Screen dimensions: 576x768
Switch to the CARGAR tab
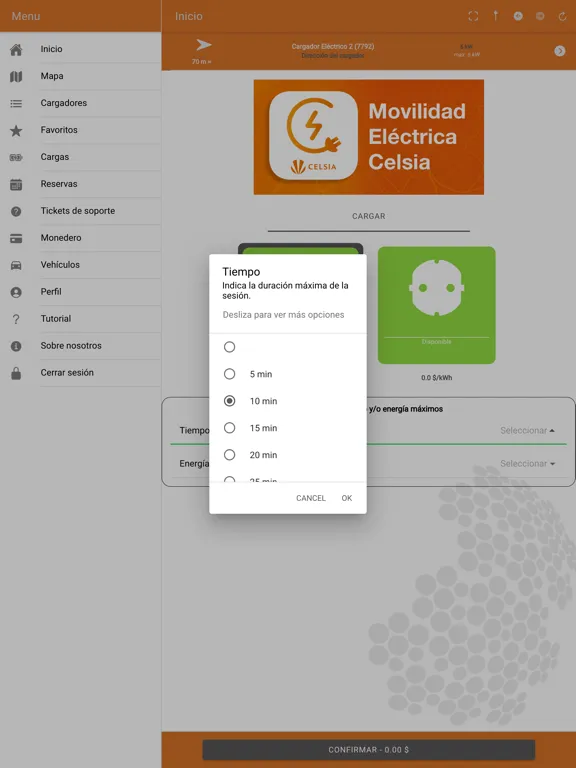368,216
